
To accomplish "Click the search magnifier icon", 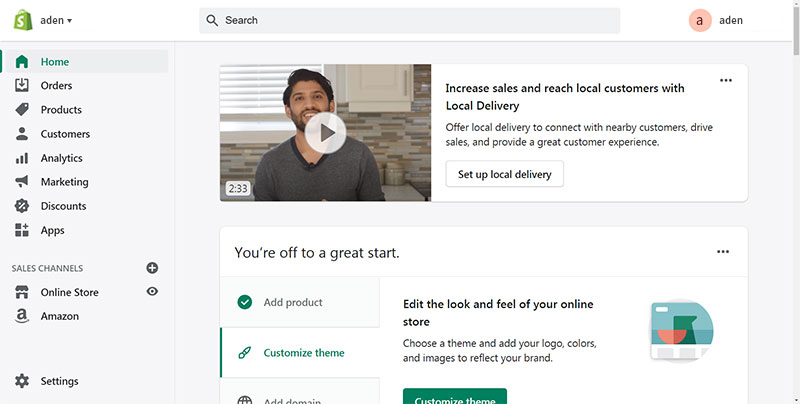I will pyautogui.click(x=212, y=20).
